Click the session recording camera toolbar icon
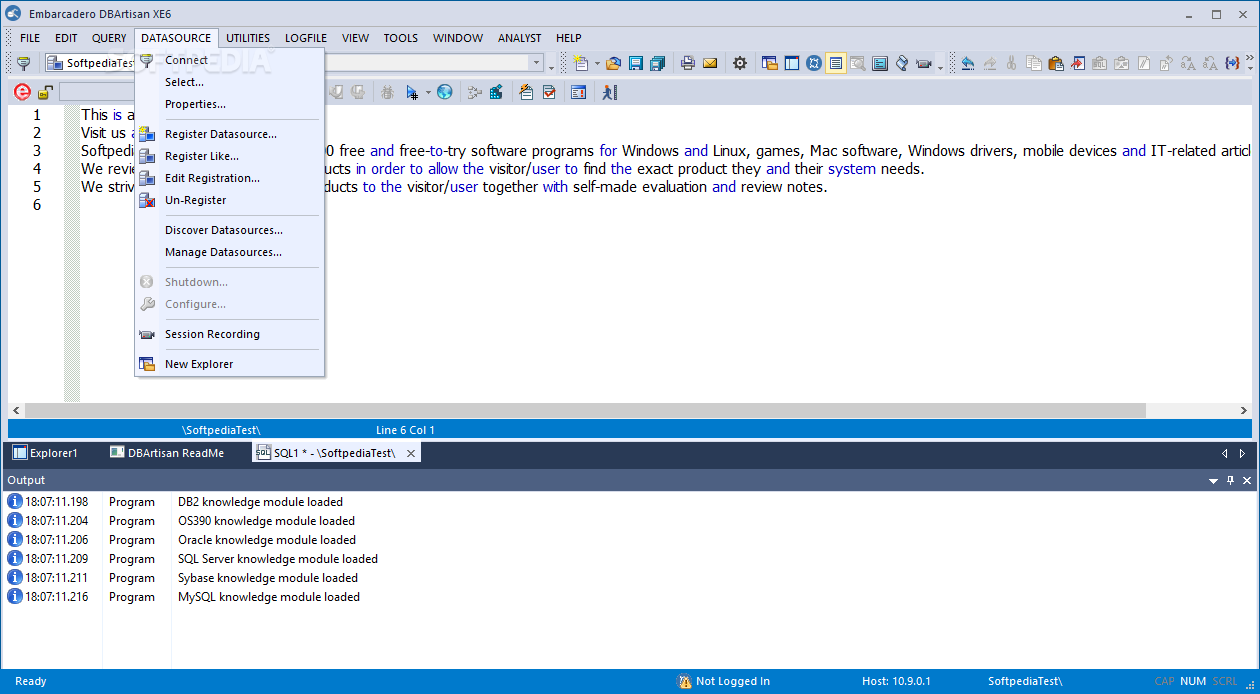1260x694 pixels. tap(924, 63)
